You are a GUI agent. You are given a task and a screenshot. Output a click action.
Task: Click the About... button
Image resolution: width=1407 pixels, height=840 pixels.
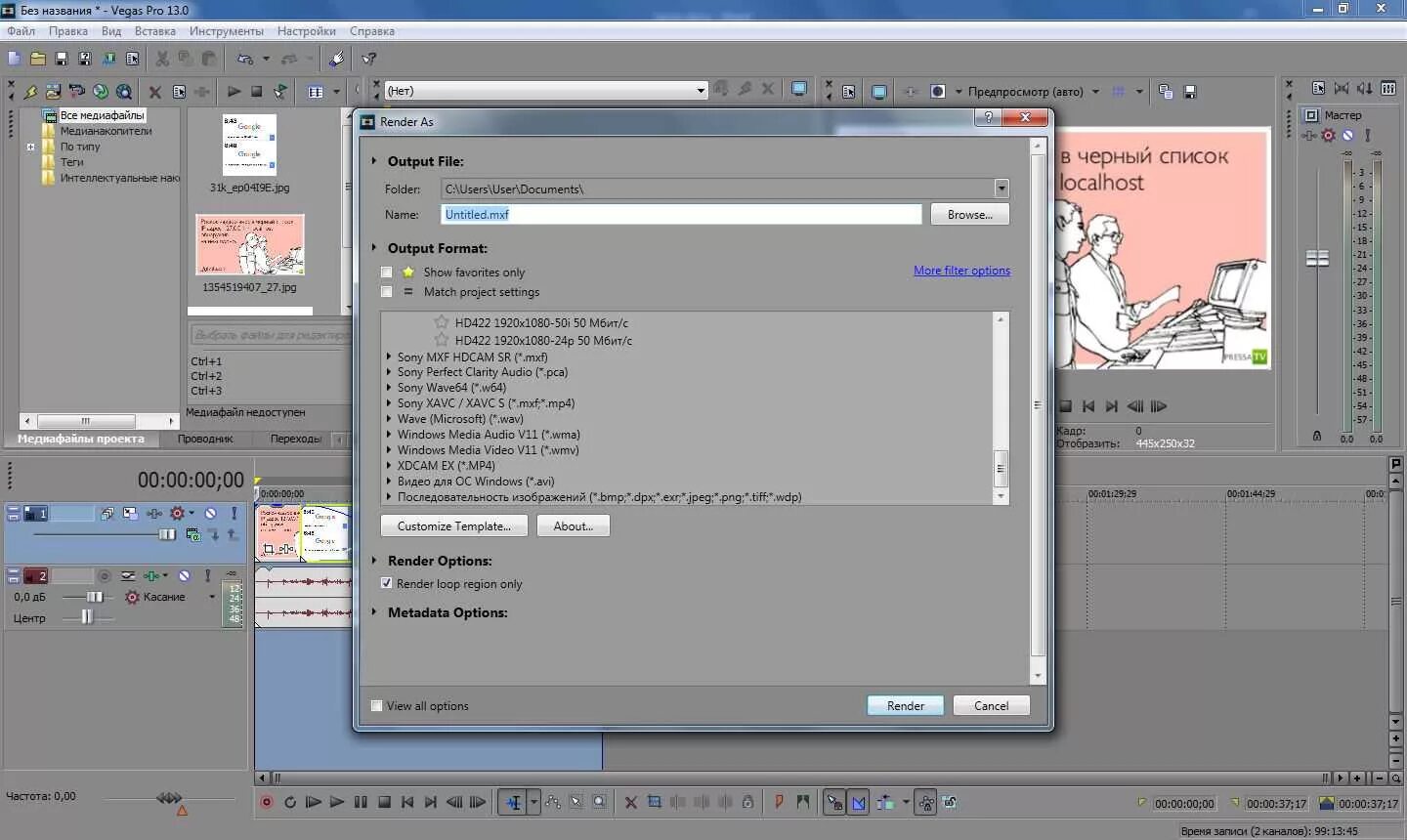(x=573, y=525)
